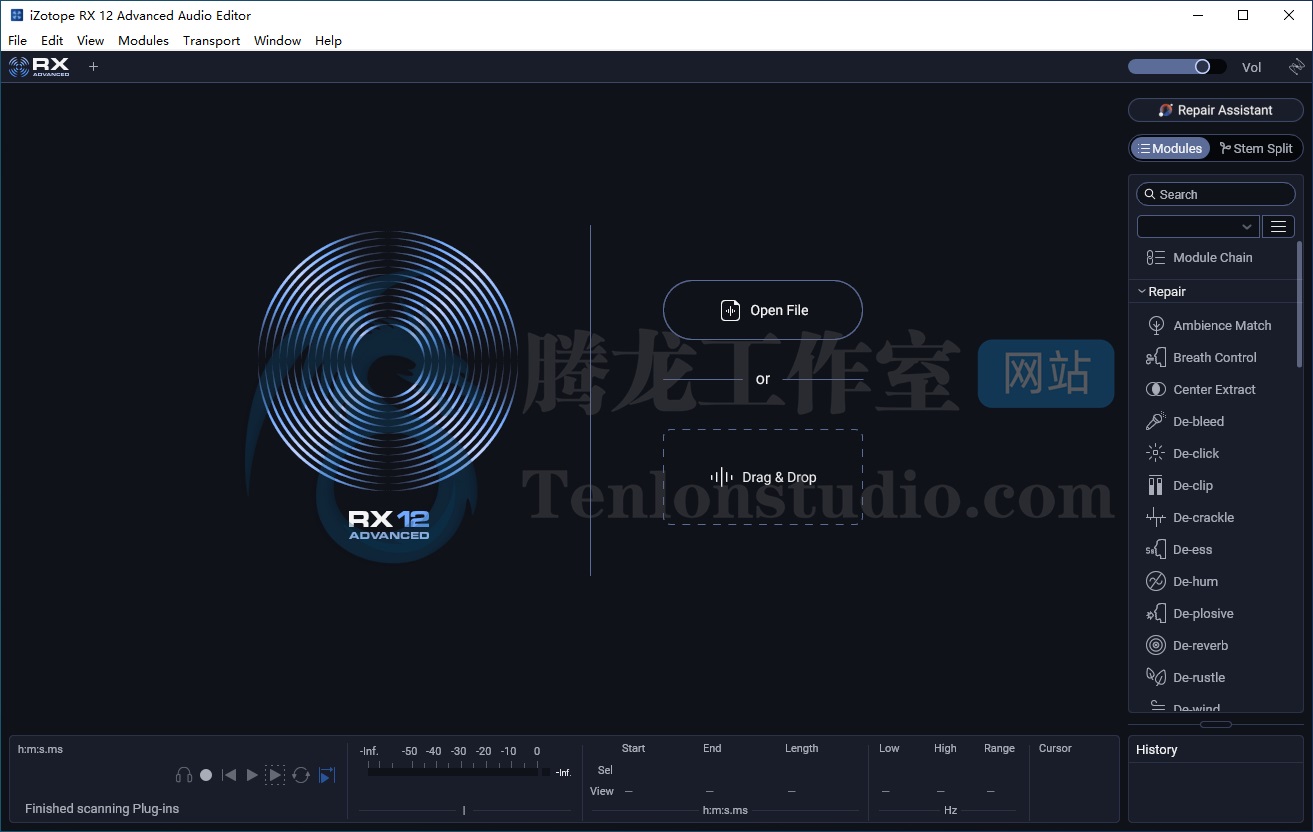The height and width of the screenshot is (832, 1313).
Task: Select the De-hum module icon
Action: 1155,581
